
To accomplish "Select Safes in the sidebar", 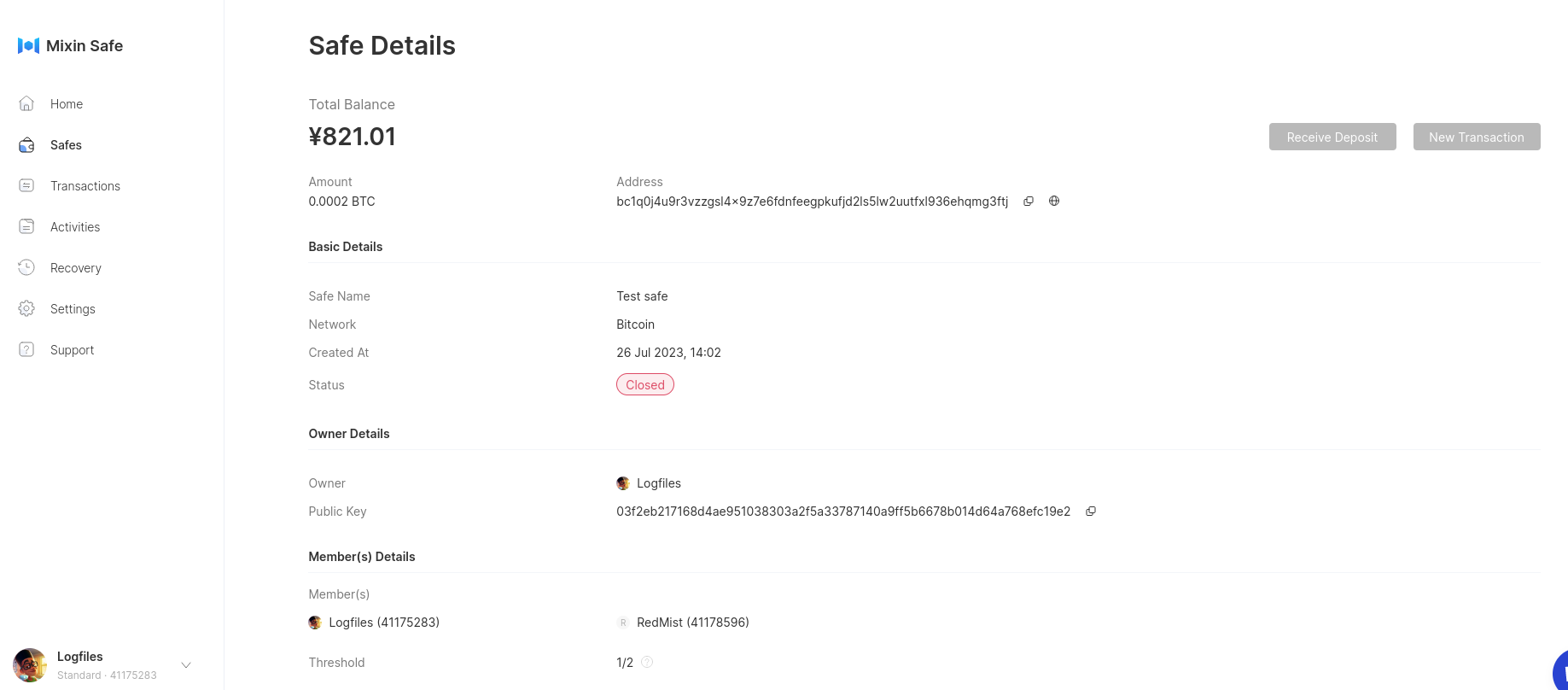I will (66, 145).
